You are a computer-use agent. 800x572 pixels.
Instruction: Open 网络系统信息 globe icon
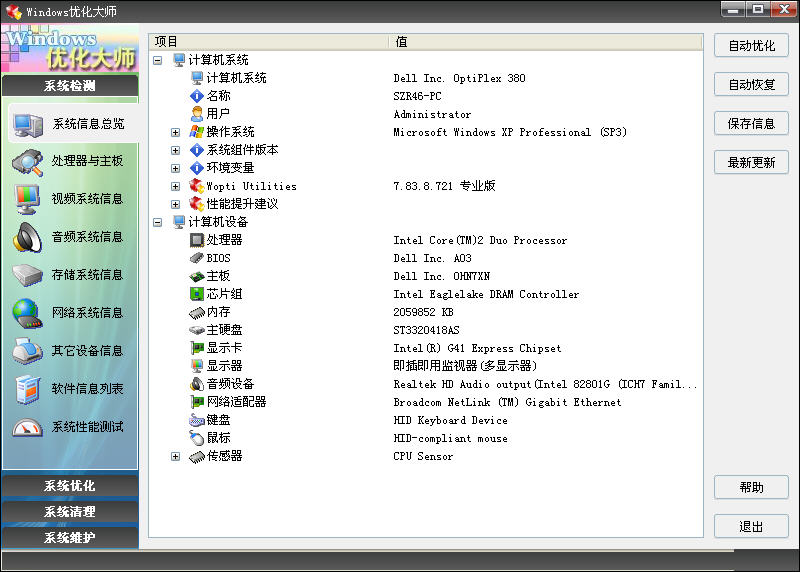click(27, 313)
